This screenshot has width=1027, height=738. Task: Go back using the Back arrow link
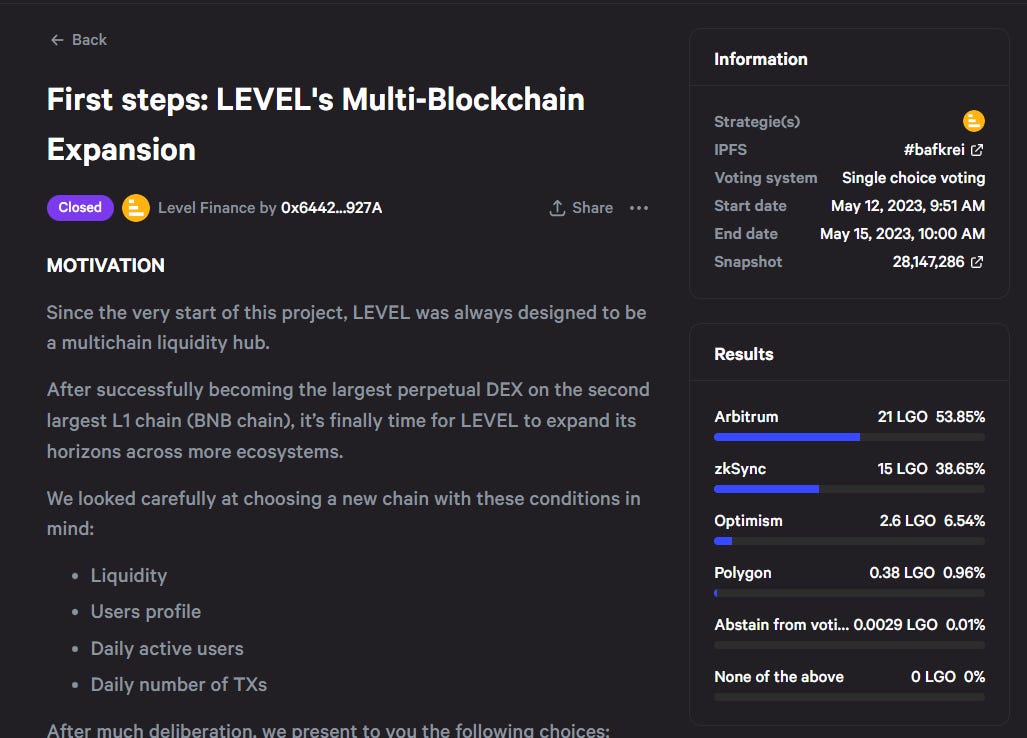(78, 40)
